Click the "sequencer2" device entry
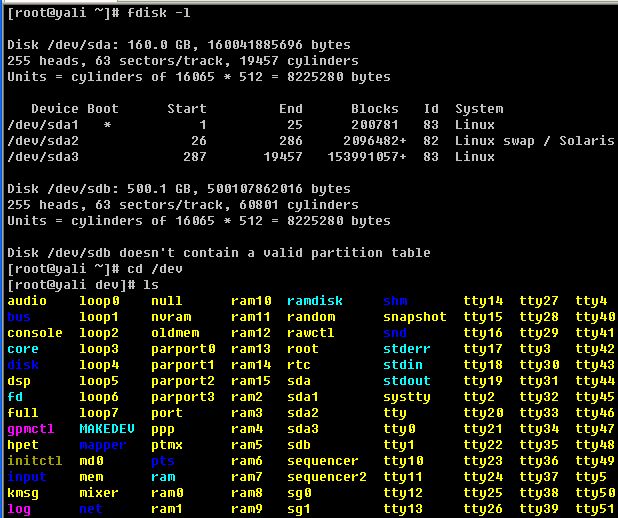The width and height of the screenshot is (618, 518). (x=326, y=477)
